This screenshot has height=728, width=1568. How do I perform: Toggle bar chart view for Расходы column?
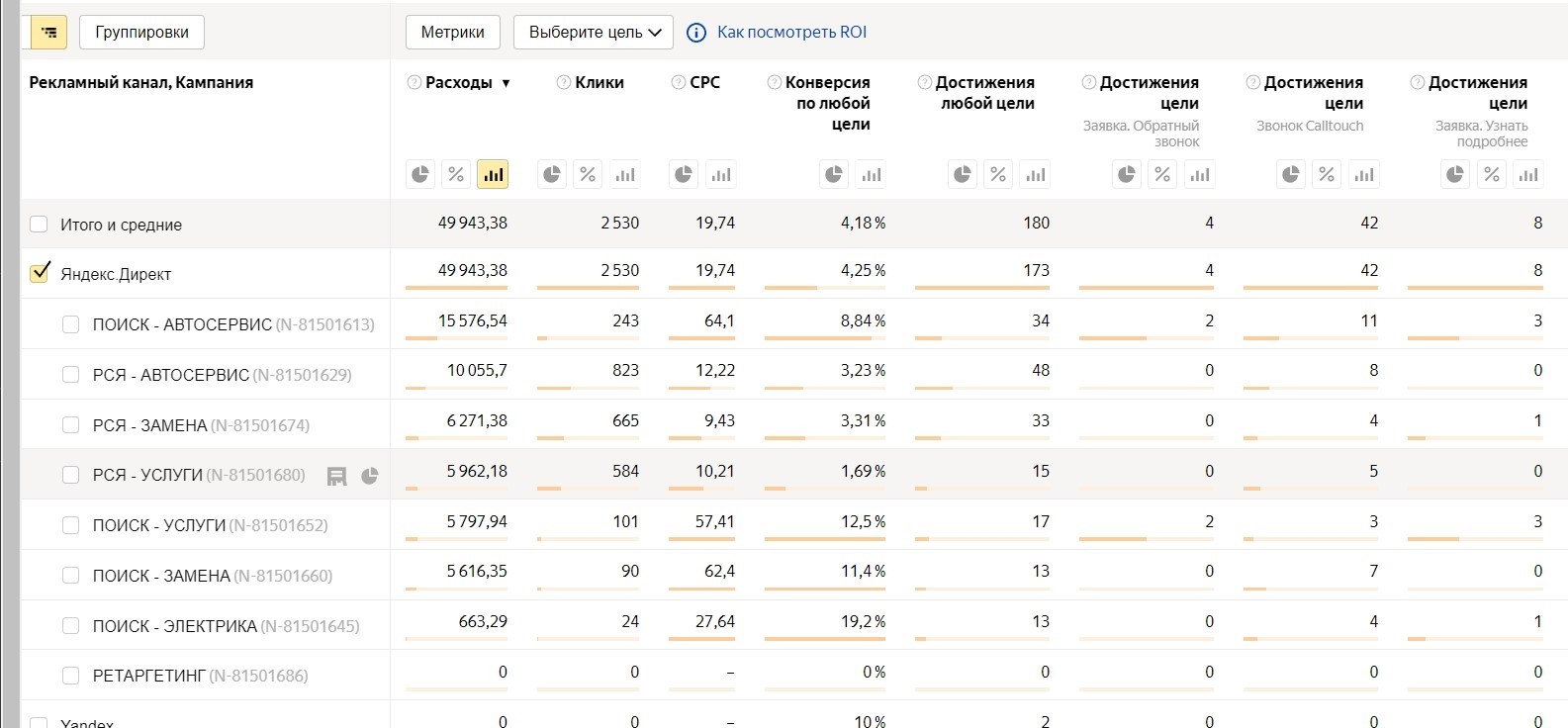coord(493,175)
